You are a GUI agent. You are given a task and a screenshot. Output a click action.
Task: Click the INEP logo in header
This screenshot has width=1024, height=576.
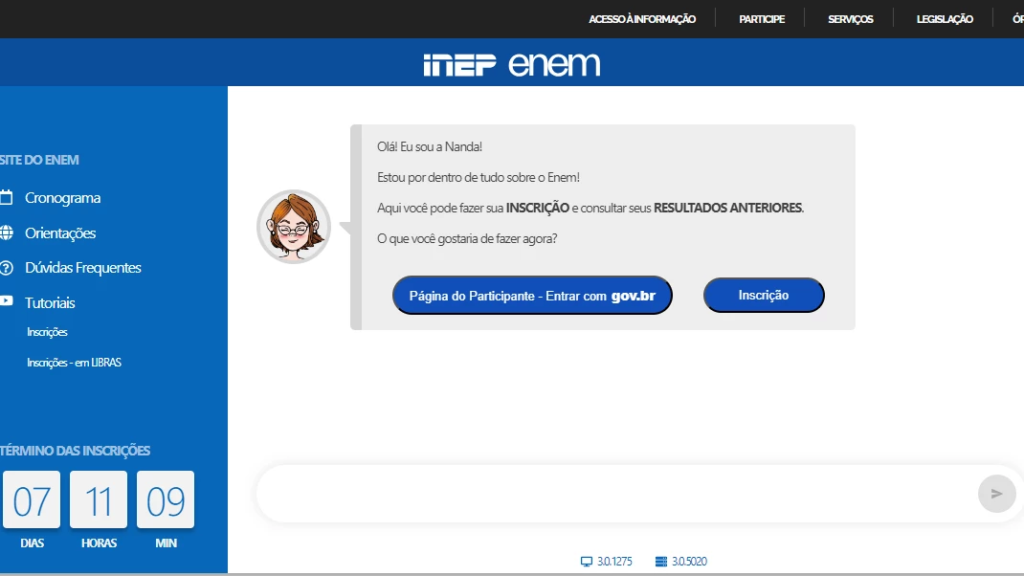459,65
